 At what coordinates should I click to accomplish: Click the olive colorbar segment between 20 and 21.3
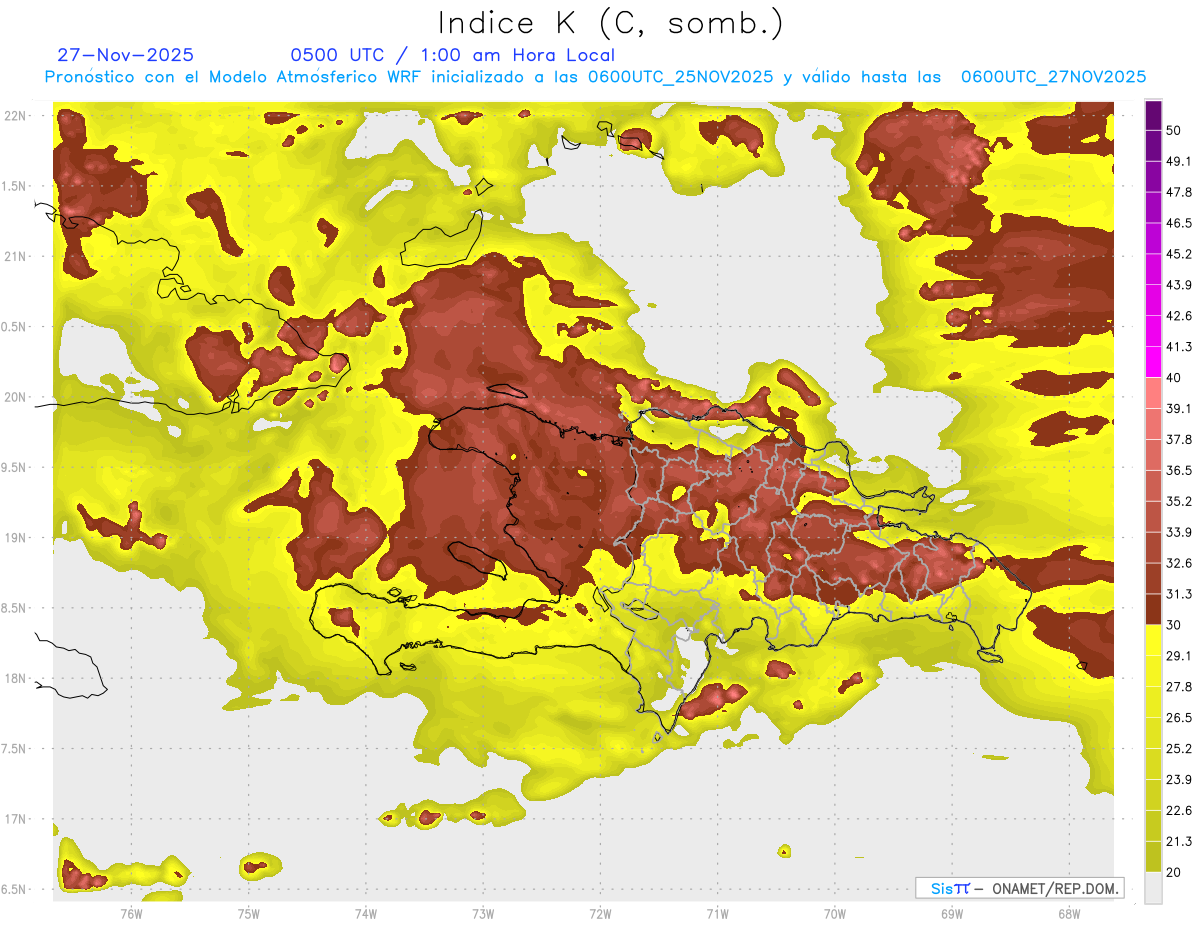click(x=1153, y=857)
